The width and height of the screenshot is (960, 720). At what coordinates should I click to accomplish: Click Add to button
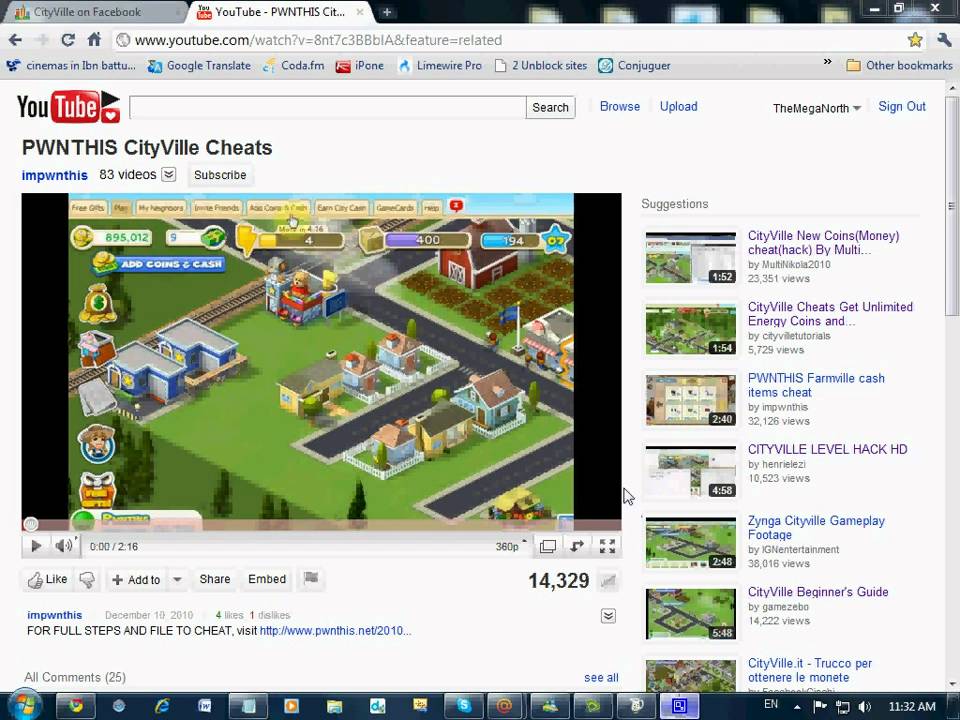pos(136,580)
